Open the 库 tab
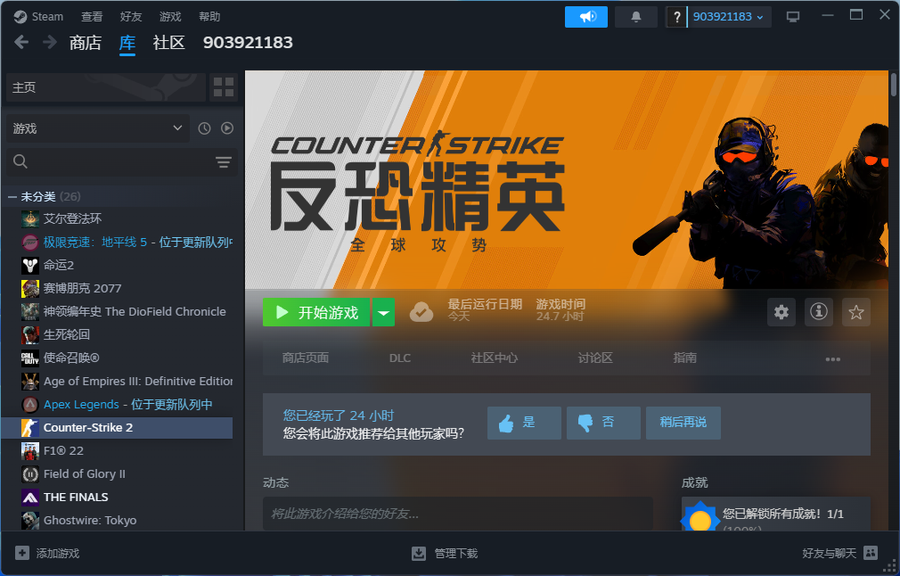900x576 pixels. [x=127, y=42]
